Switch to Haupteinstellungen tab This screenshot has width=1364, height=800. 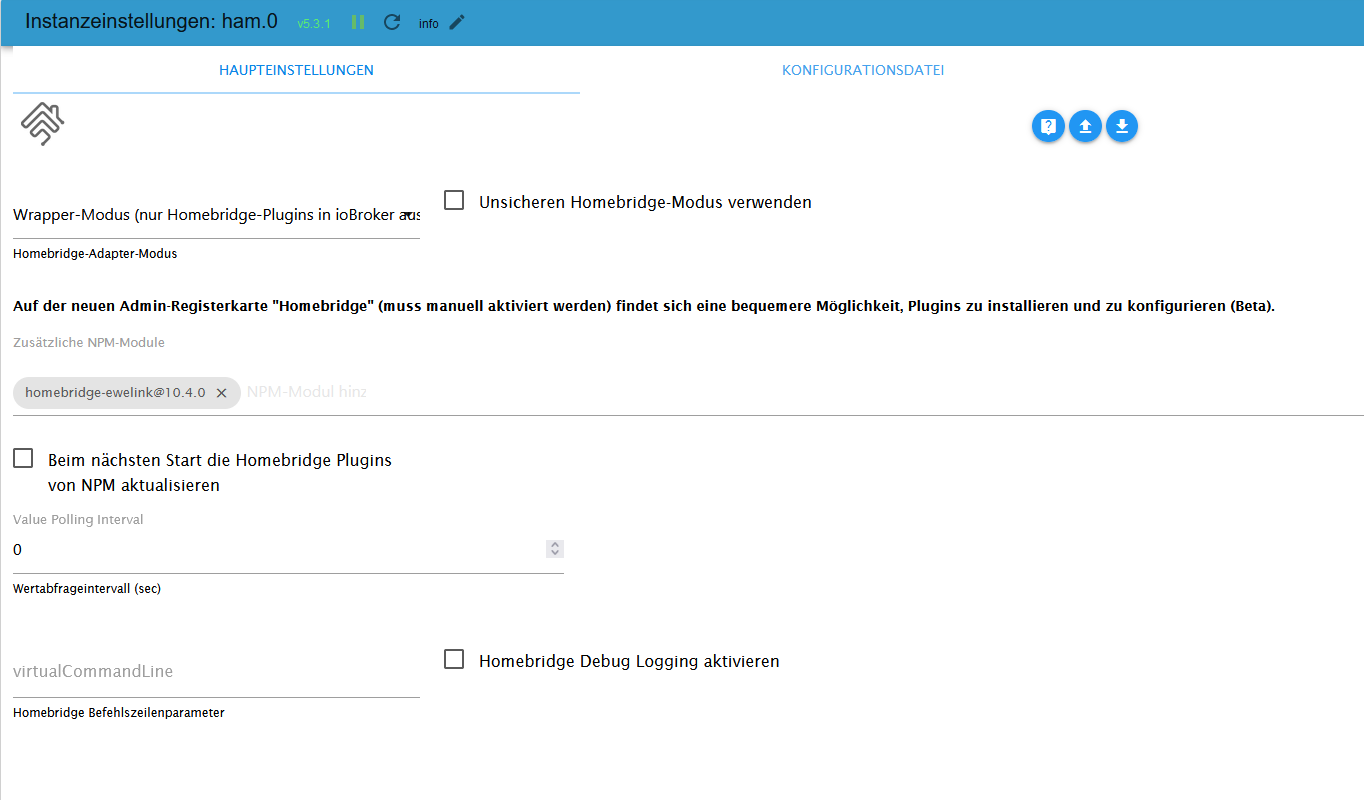coord(296,70)
